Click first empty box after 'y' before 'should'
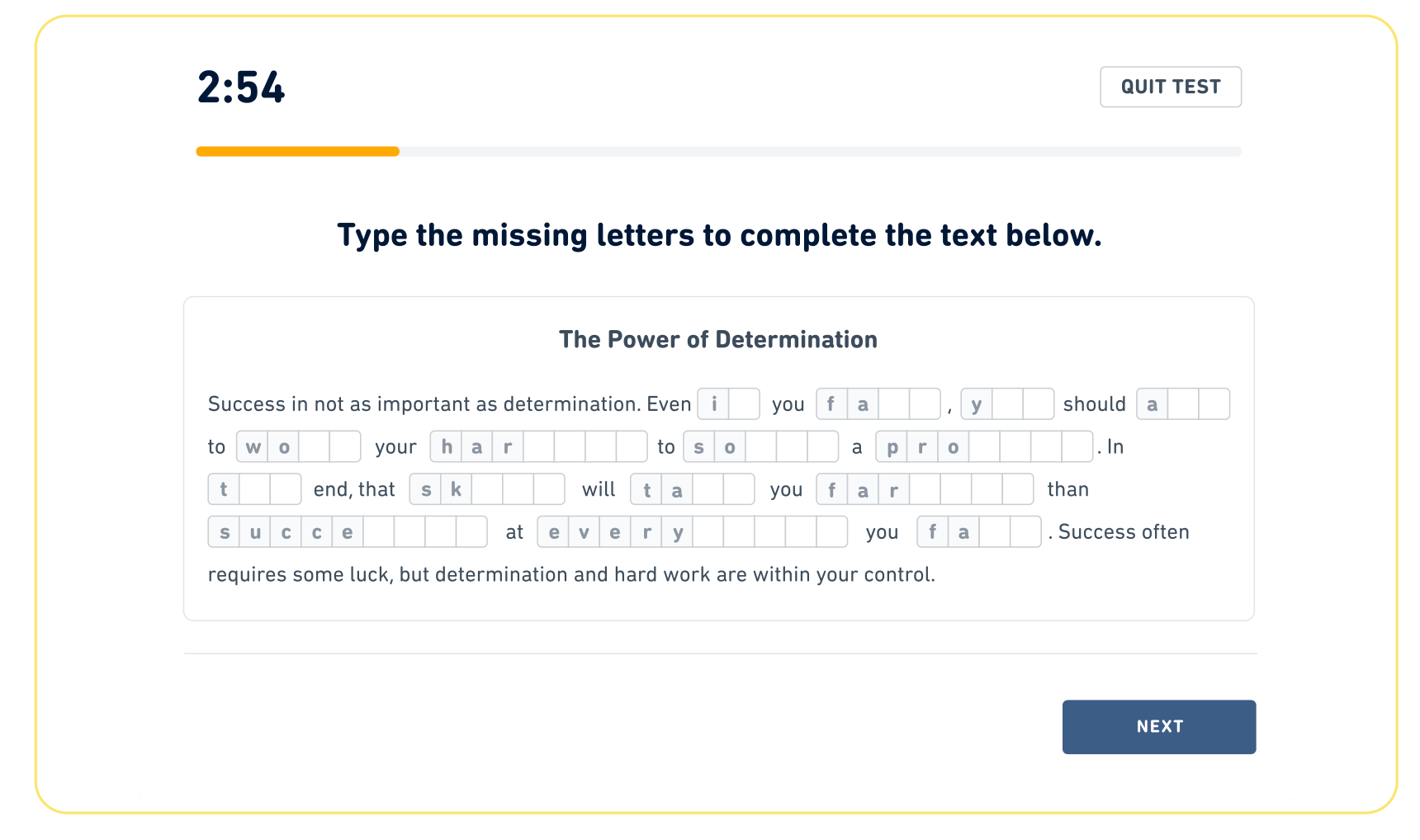Image resolution: width=1420 pixels, height=840 pixels. coord(1007,404)
